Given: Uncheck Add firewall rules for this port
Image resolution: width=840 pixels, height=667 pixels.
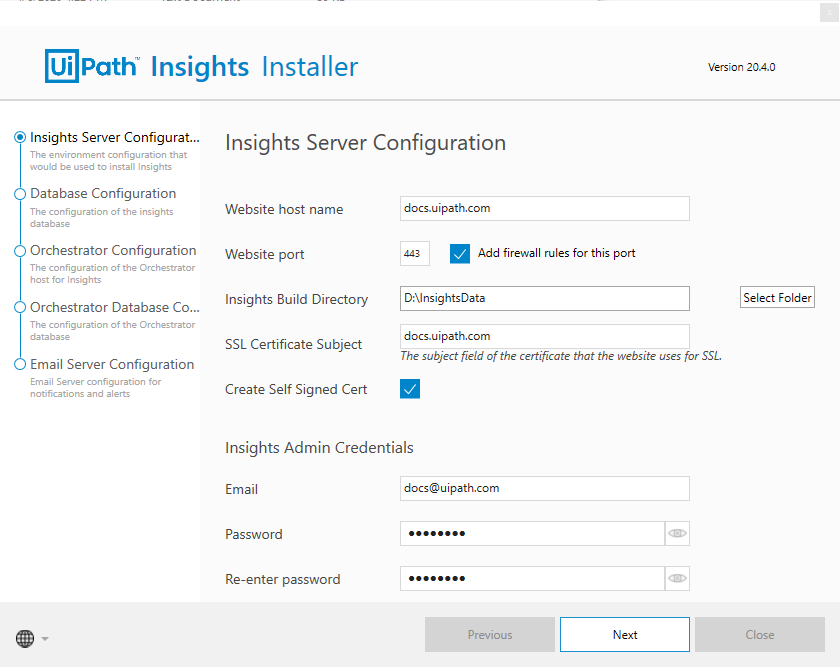Looking at the screenshot, I should (x=460, y=253).
